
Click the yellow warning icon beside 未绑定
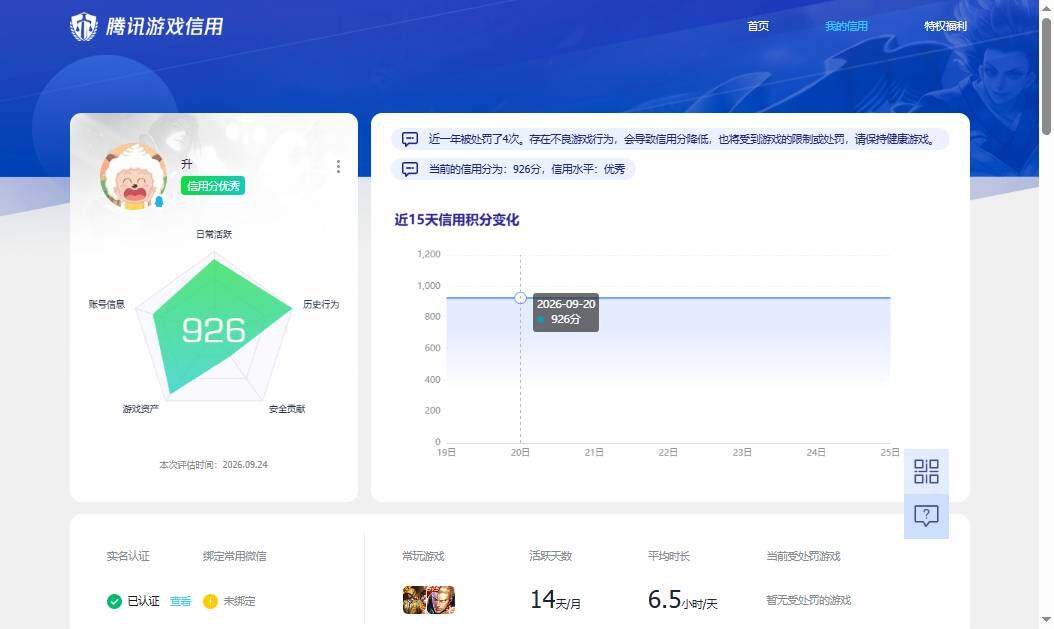(210, 601)
